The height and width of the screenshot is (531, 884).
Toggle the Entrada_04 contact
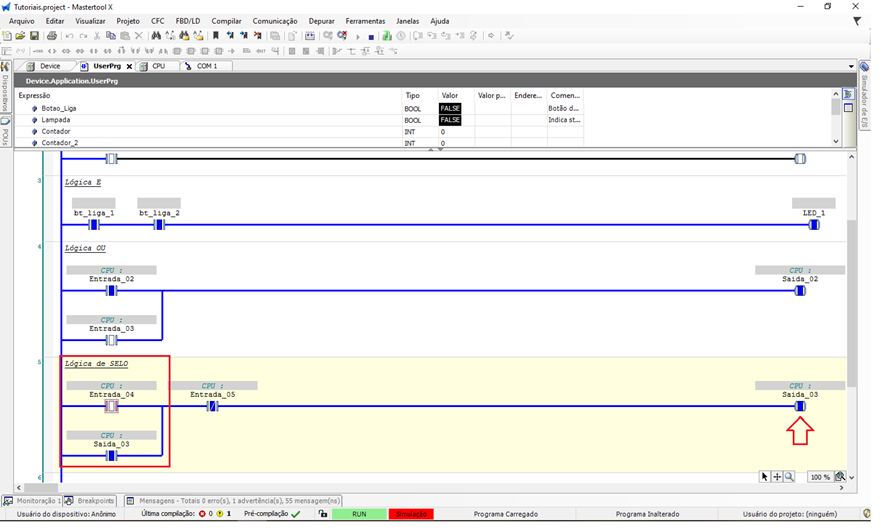[x=112, y=407]
